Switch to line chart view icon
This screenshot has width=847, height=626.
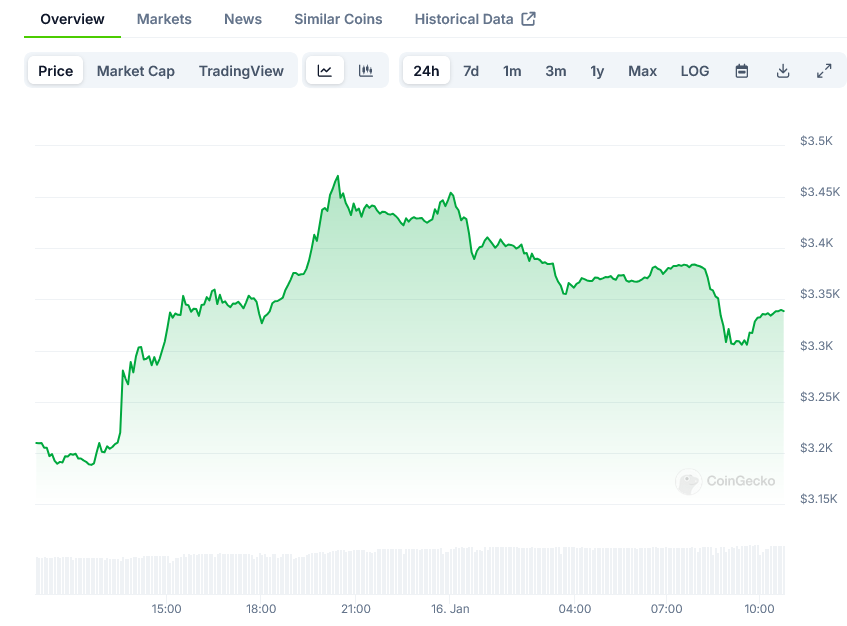point(325,71)
